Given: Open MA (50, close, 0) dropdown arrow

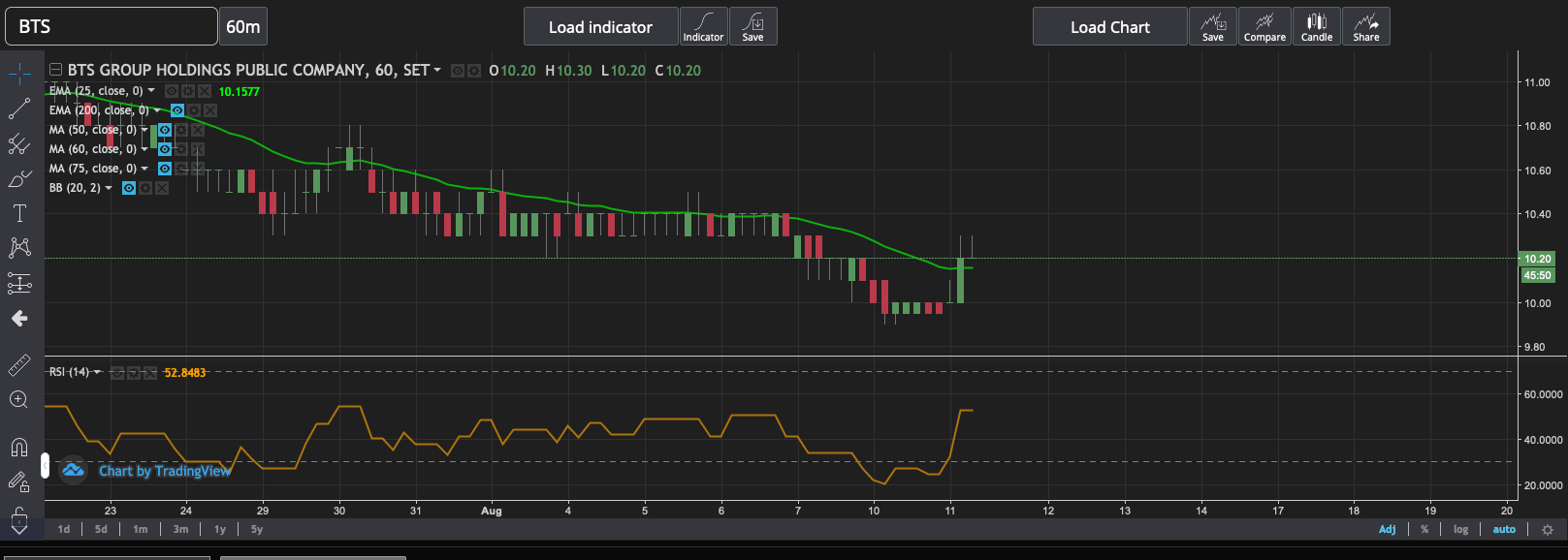Looking at the screenshot, I should 144,130.
